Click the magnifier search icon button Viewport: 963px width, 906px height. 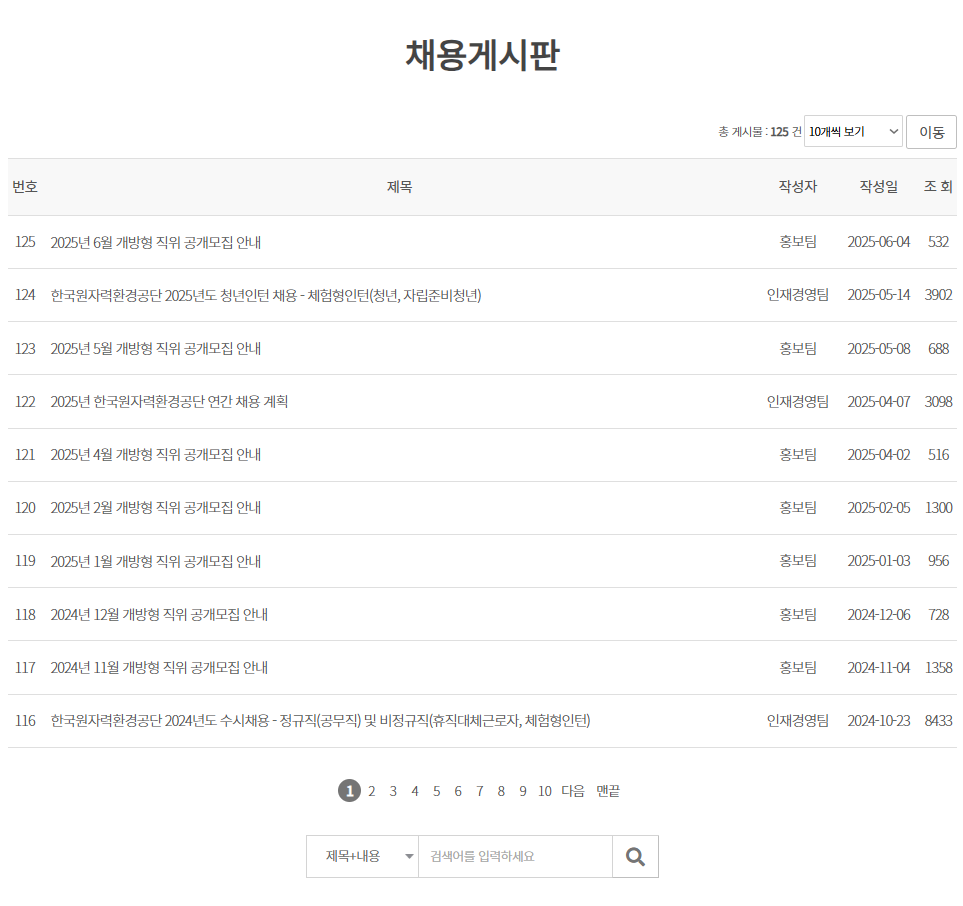(x=635, y=856)
